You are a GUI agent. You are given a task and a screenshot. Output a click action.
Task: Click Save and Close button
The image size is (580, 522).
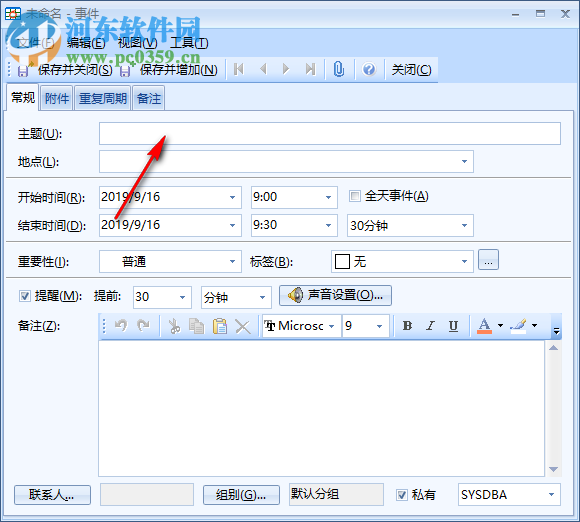(x=65, y=70)
